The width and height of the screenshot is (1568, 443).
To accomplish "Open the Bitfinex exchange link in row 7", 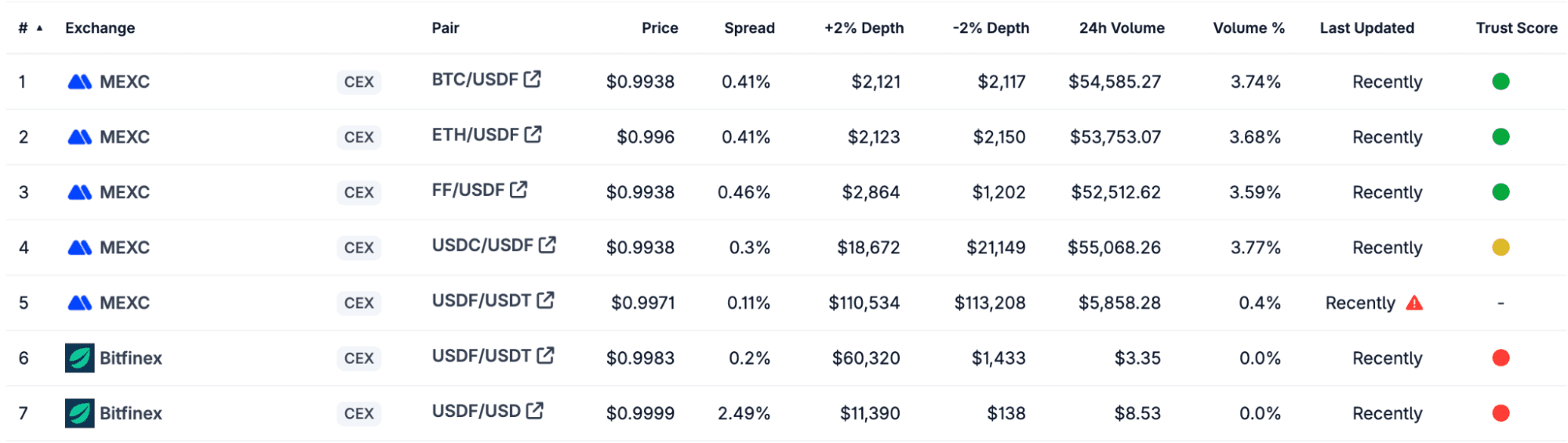I will pyautogui.click(x=130, y=413).
